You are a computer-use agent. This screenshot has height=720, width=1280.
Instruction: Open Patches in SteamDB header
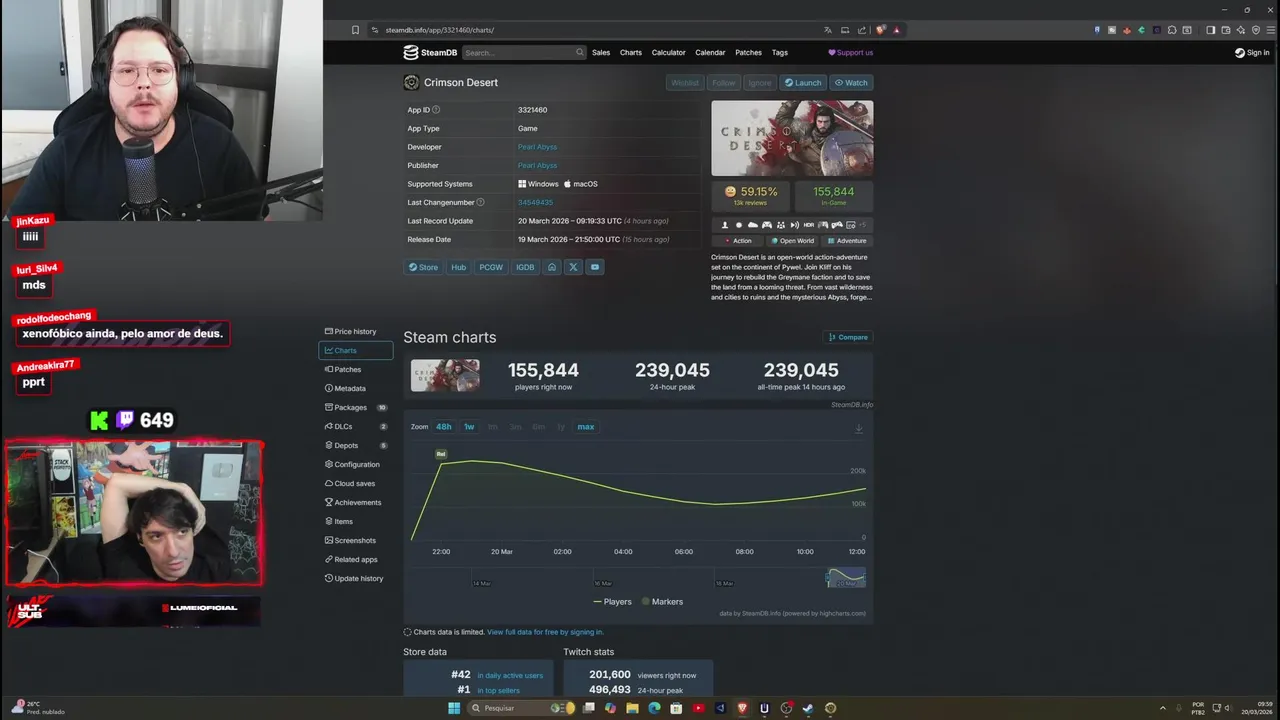[x=748, y=53]
